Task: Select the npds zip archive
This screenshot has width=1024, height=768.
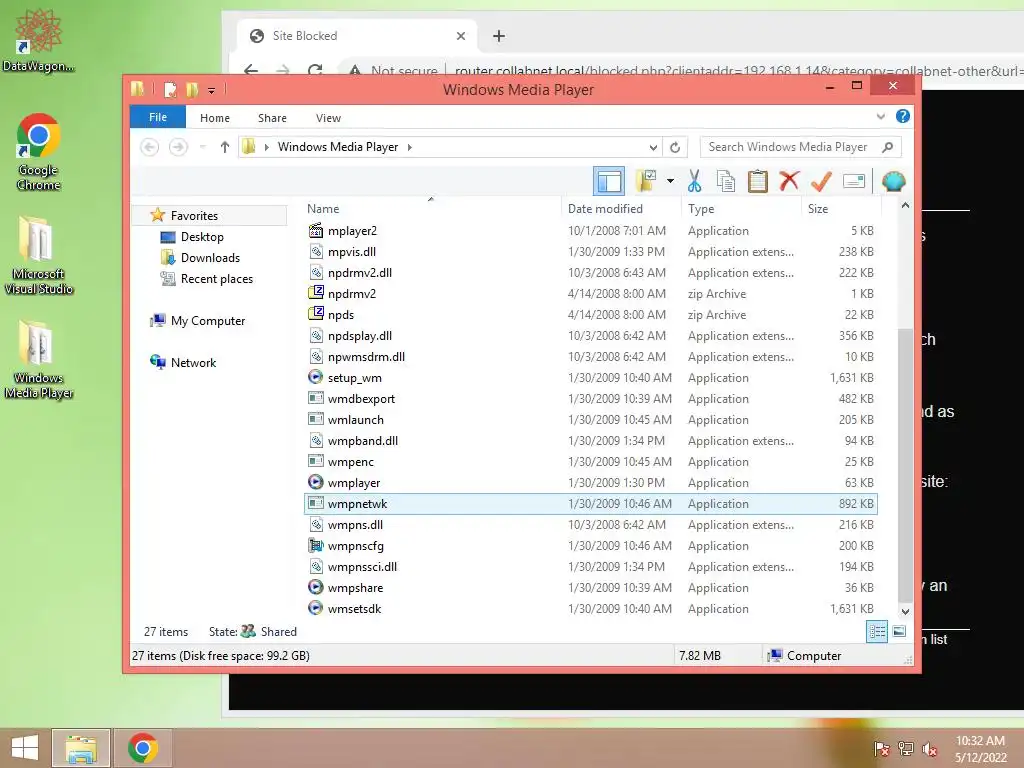Action: click(x=591, y=315)
